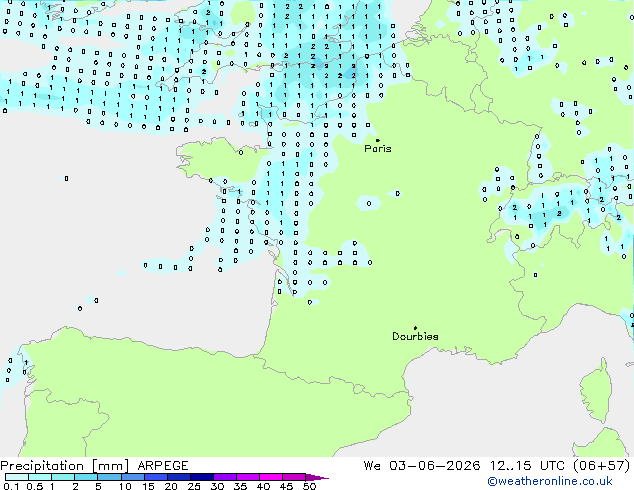Click the black dot marking Dourbies
The image size is (634, 490).
point(415,328)
